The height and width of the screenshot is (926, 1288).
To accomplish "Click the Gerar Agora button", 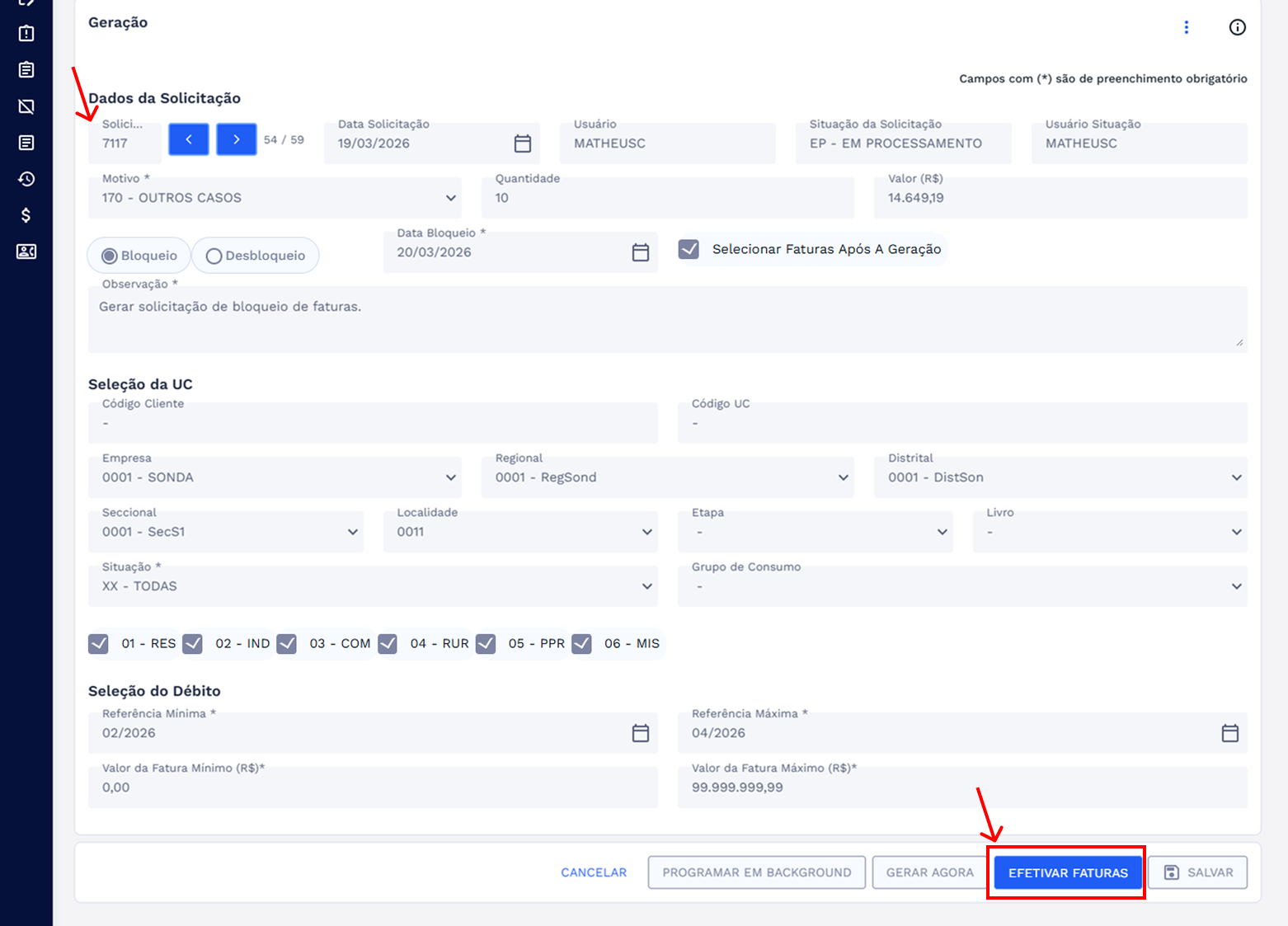I will pyautogui.click(x=929, y=872).
